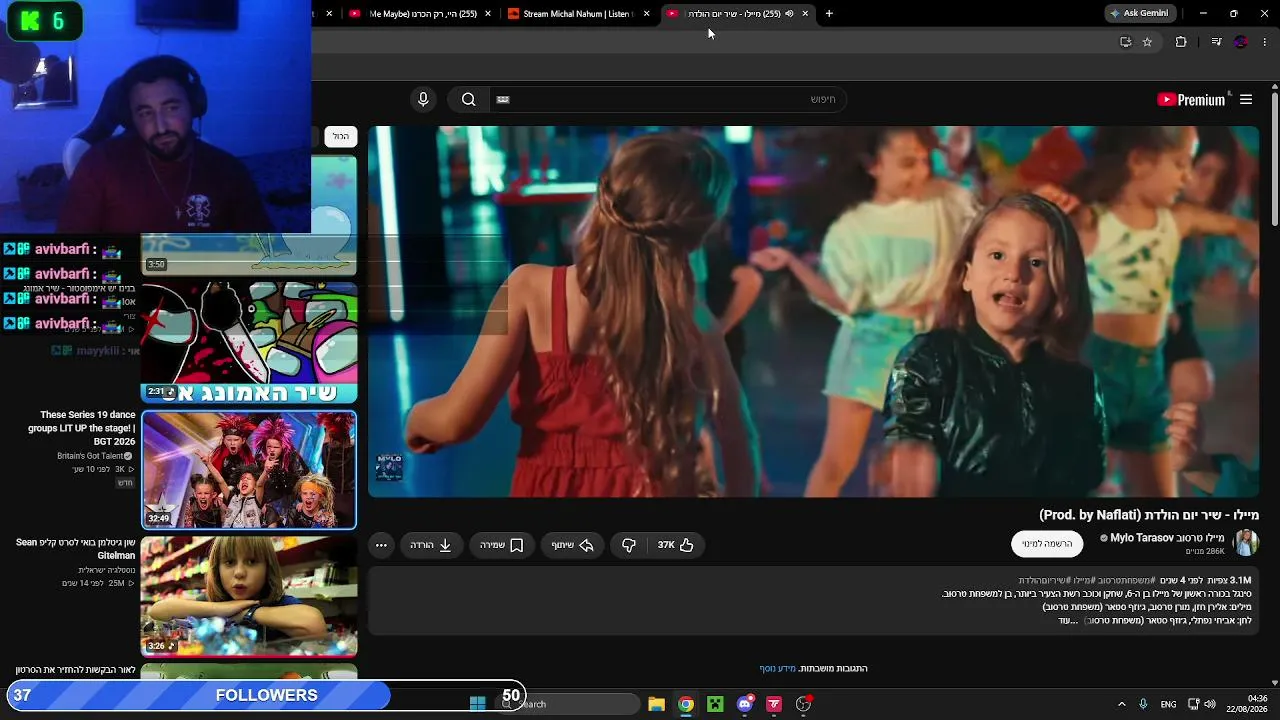Open Google Chrome from the taskbar
Image resolution: width=1280 pixels, height=720 pixels.
[686, 704]
